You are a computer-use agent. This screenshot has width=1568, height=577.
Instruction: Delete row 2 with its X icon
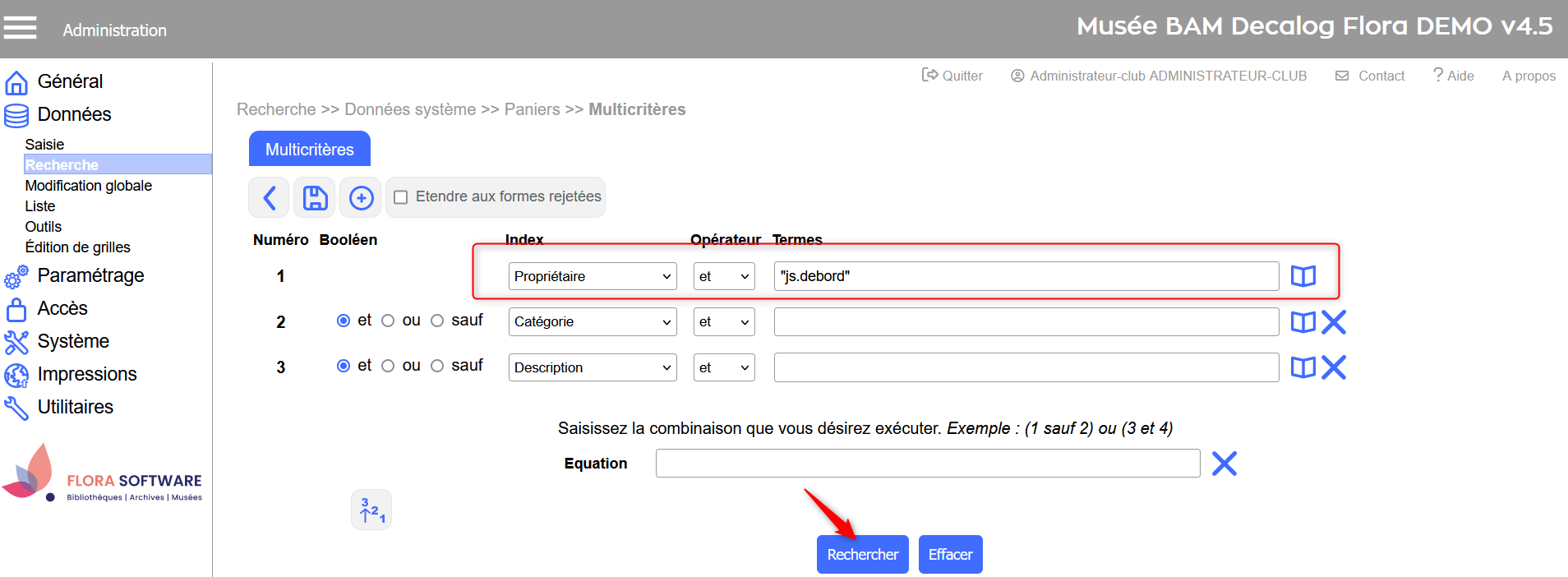point(1334,322)
